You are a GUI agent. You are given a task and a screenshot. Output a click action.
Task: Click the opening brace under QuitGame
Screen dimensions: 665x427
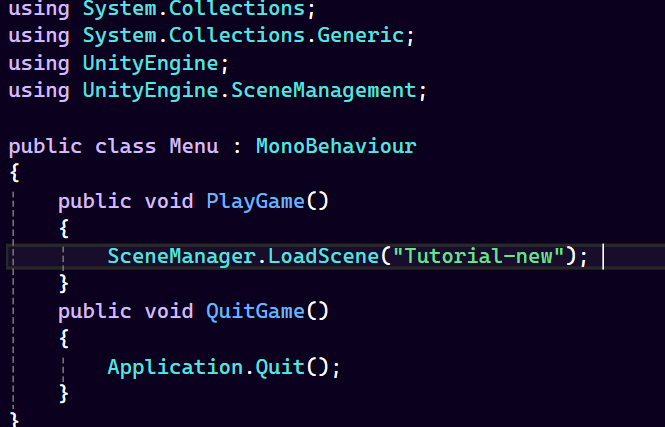[64, 339]
